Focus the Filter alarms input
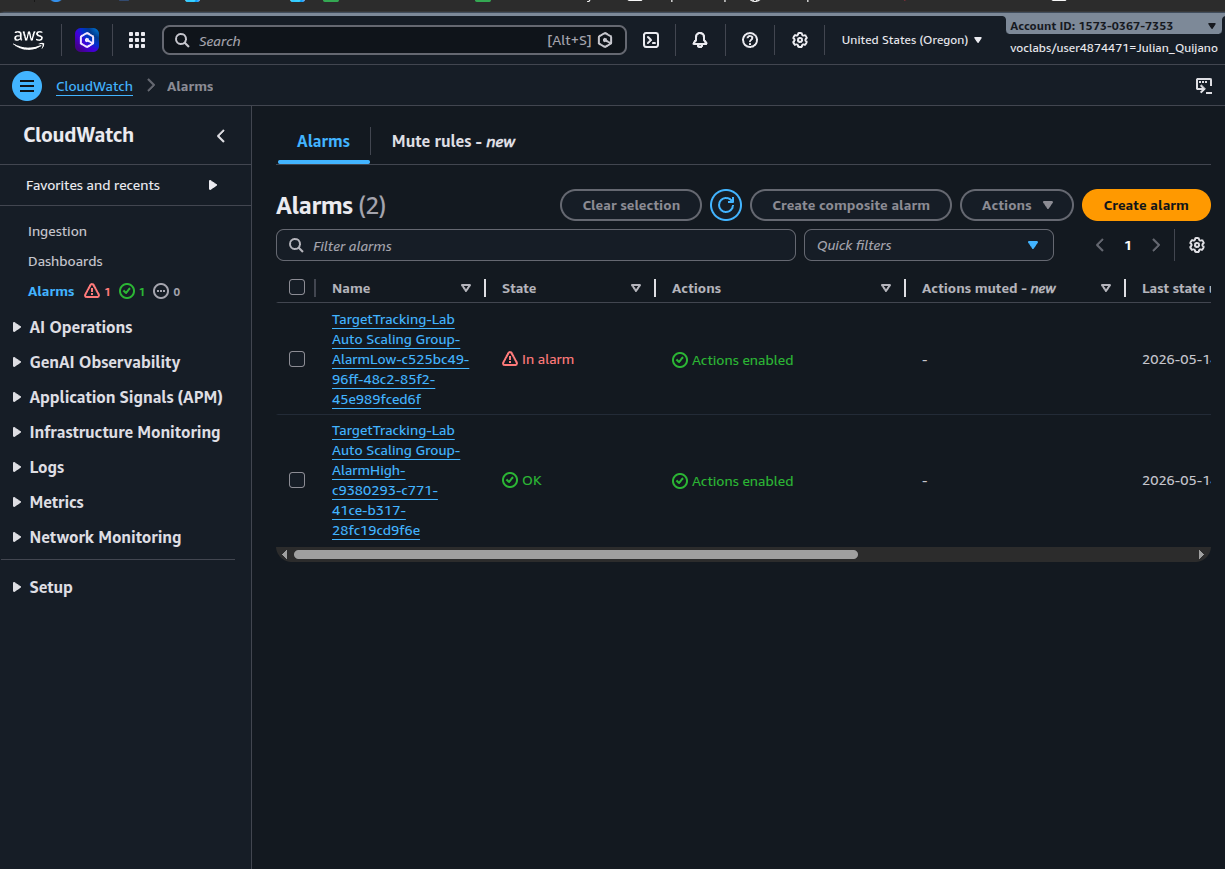 pyautogui.click(x=536, y=245)
